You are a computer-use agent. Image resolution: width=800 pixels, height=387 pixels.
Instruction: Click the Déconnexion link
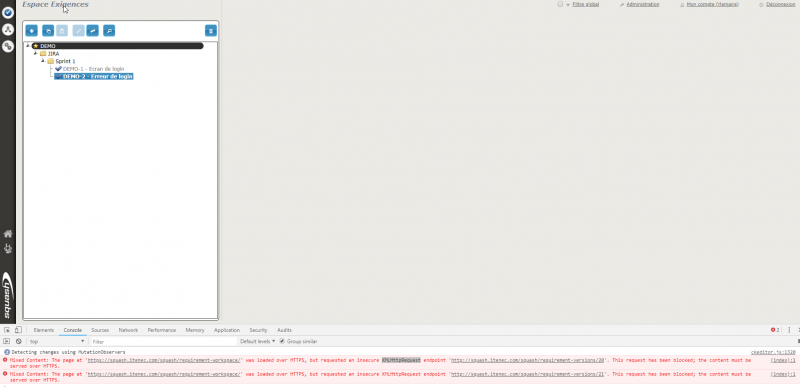[x=780, y=4]
